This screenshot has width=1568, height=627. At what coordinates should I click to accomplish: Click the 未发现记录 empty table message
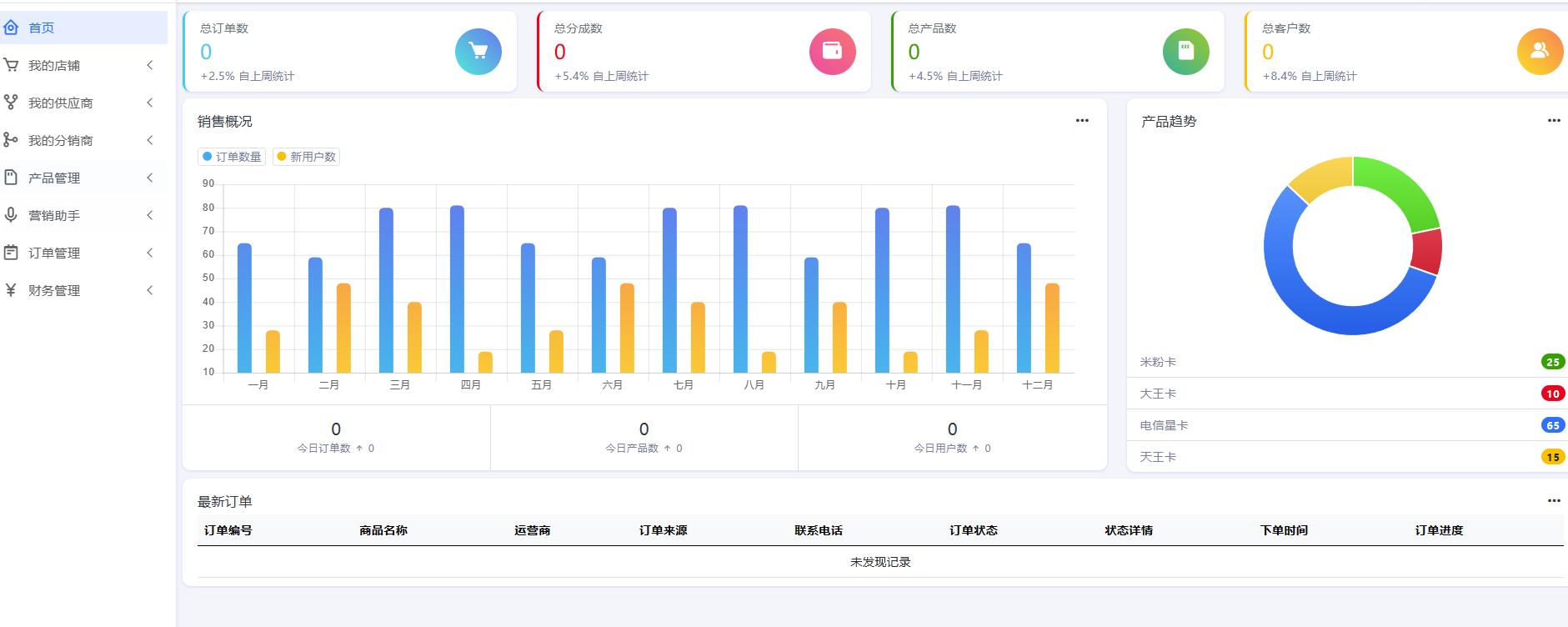pos(880,562)
